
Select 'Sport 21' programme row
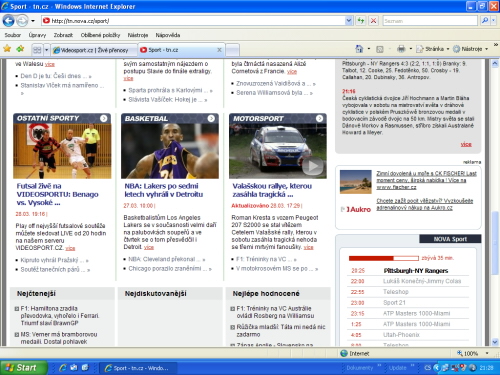tap(408, 302)
